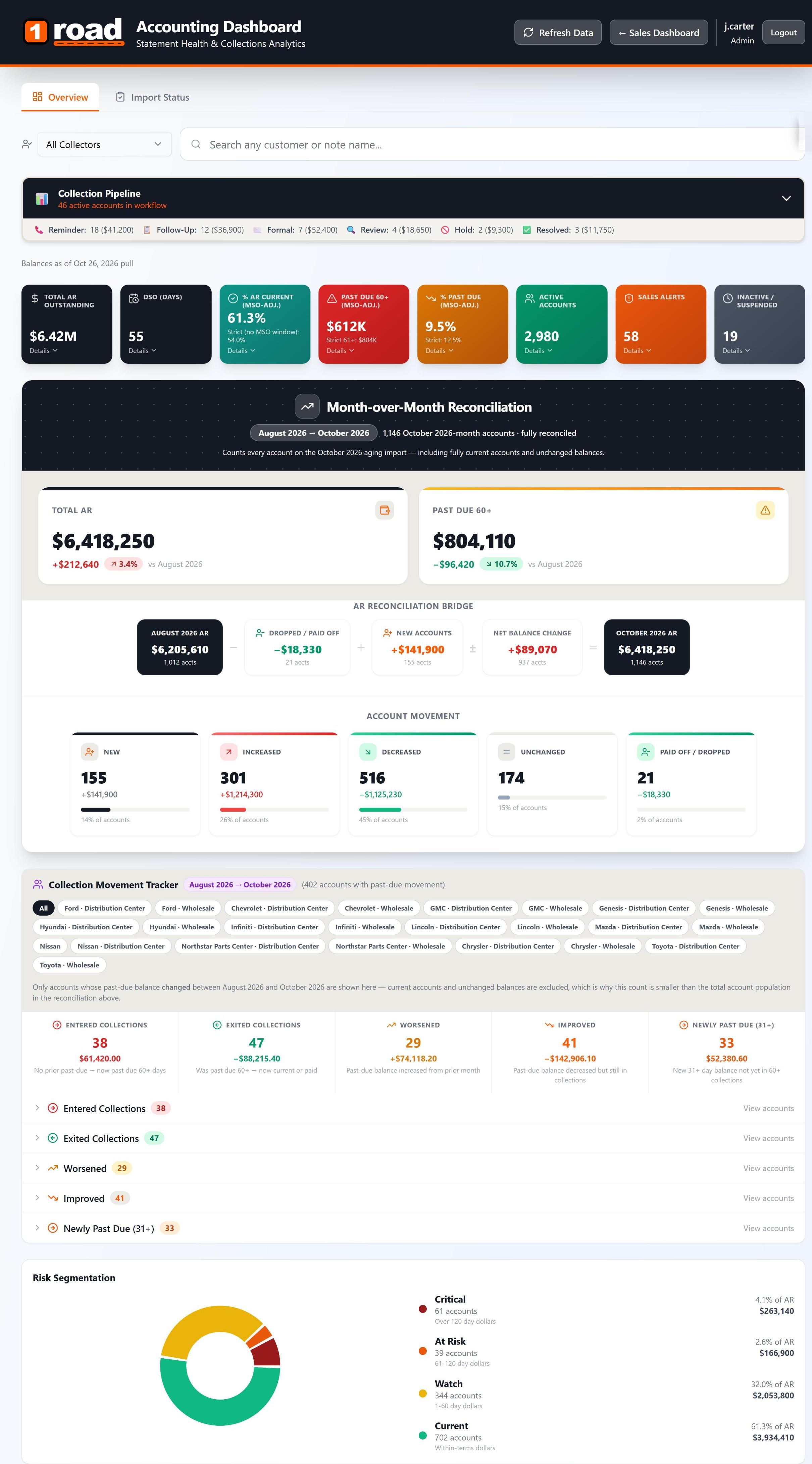The width and height of the screenshot is (812, 1464).
Task: Expand the Exited Collections row
Action: 413,1138
